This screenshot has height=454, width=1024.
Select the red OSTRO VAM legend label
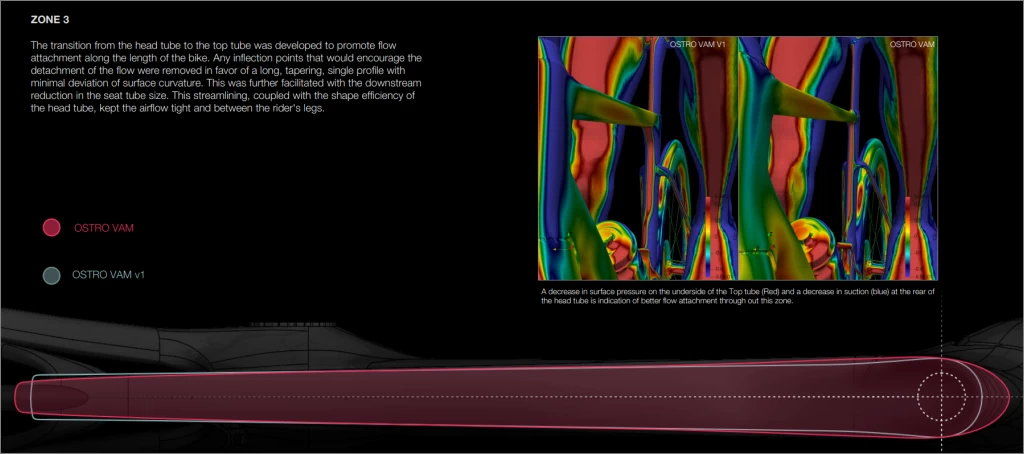click(x=104, y=228)
